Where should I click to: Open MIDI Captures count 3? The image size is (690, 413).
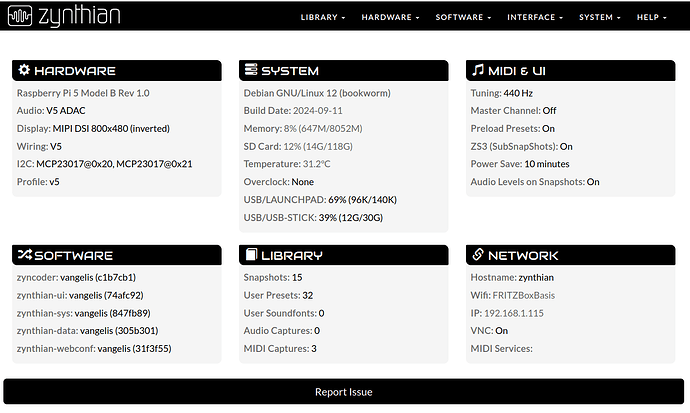tap(314, 348)
